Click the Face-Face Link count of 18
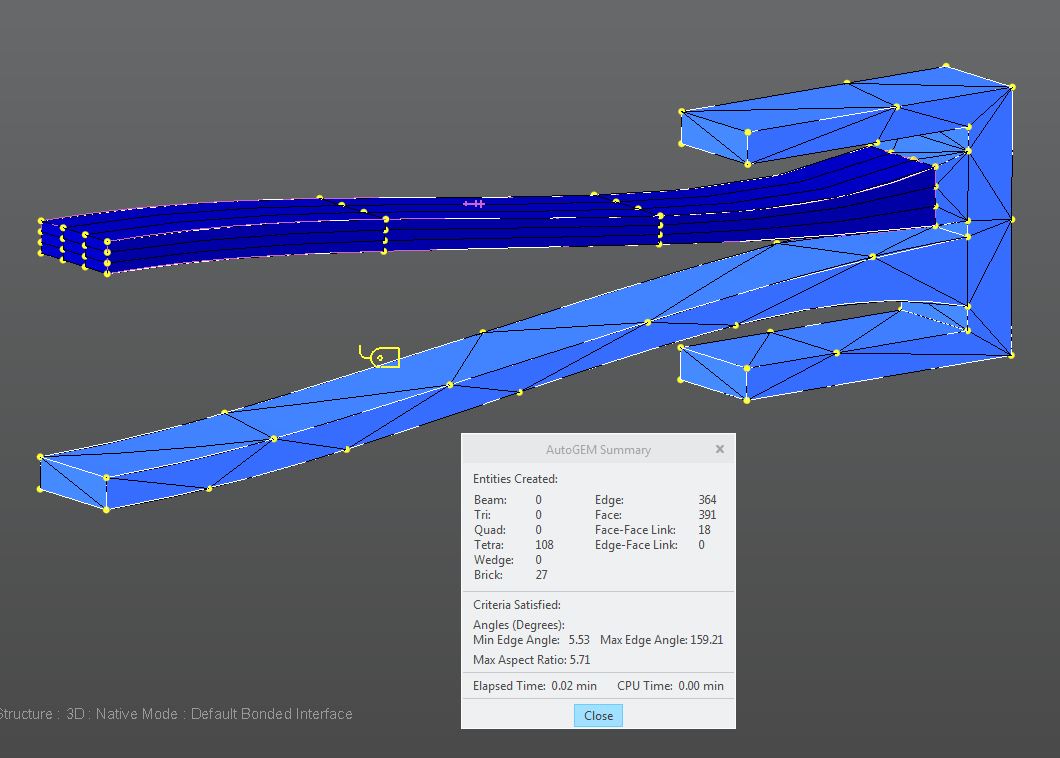 coord(703,529)
